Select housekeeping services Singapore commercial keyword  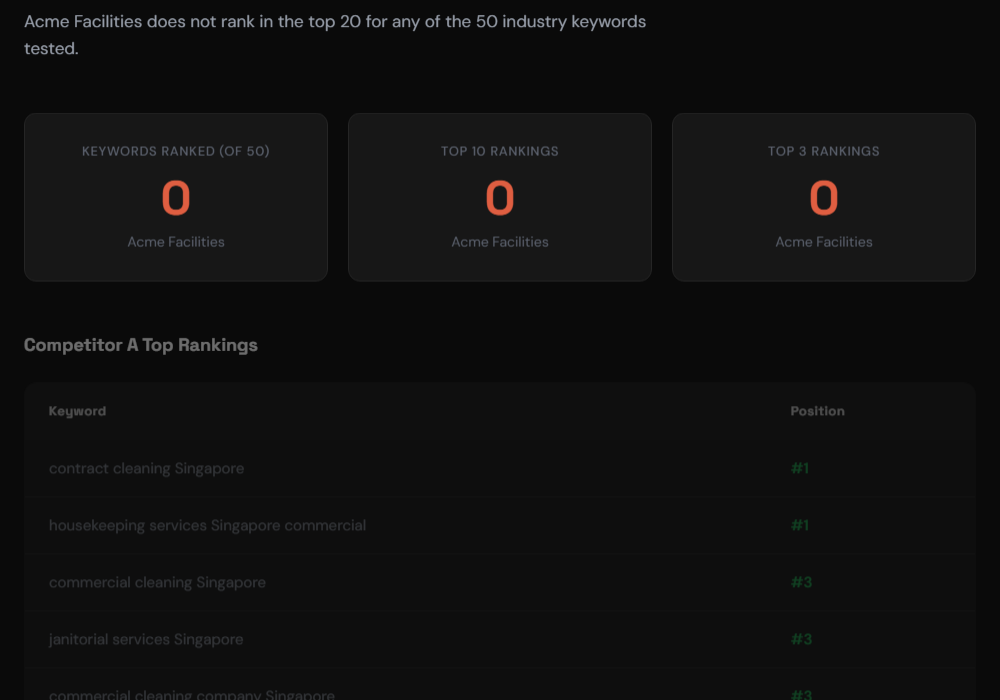208,525
